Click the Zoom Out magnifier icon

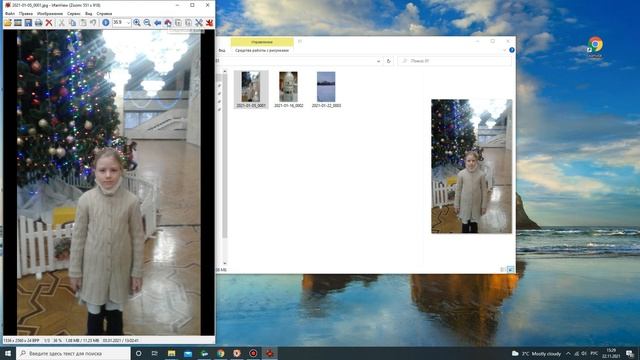147,22
